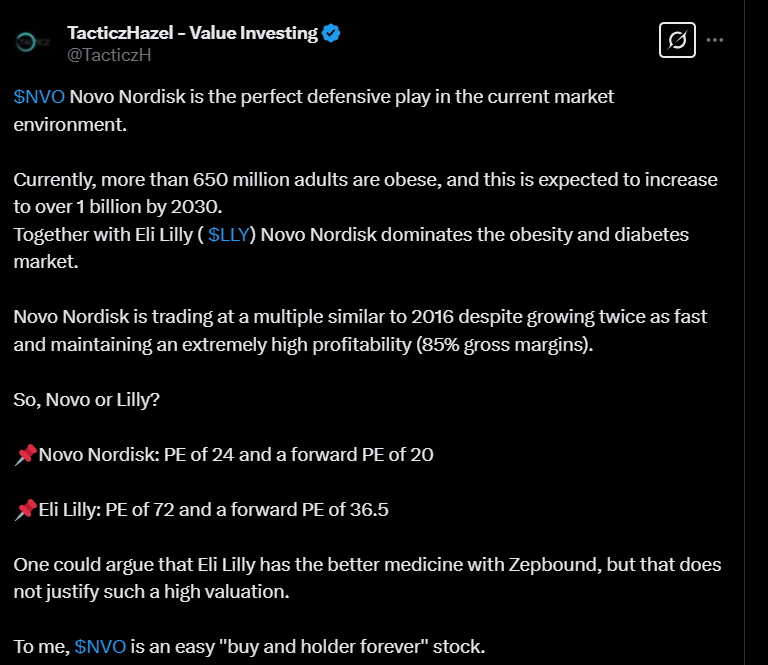Viewport: 768px width, 665px height.
Task: Open the $NVO cashtag starting the post
Action: click(x=39, y=97)
